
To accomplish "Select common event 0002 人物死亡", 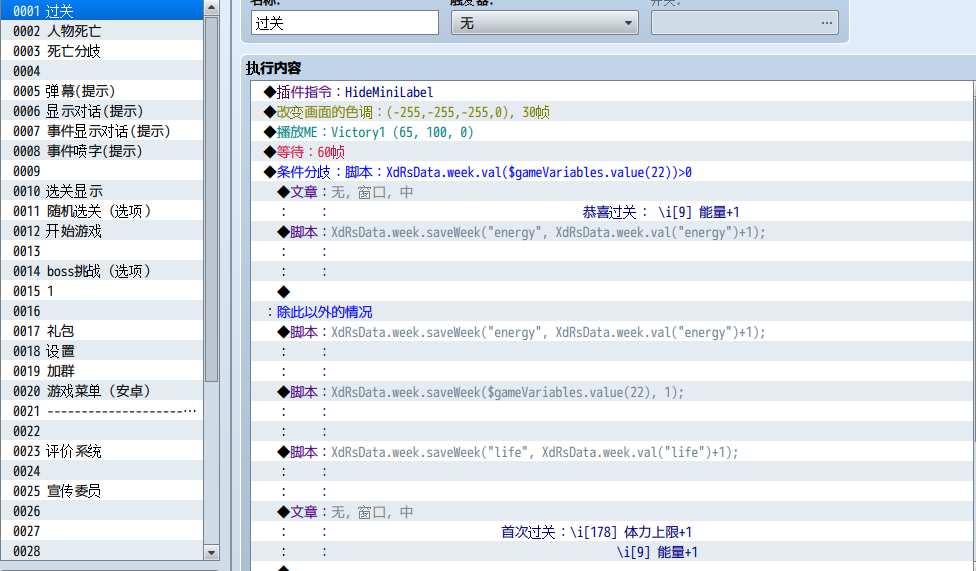I will pyautogui.click(x=102, y=31).
